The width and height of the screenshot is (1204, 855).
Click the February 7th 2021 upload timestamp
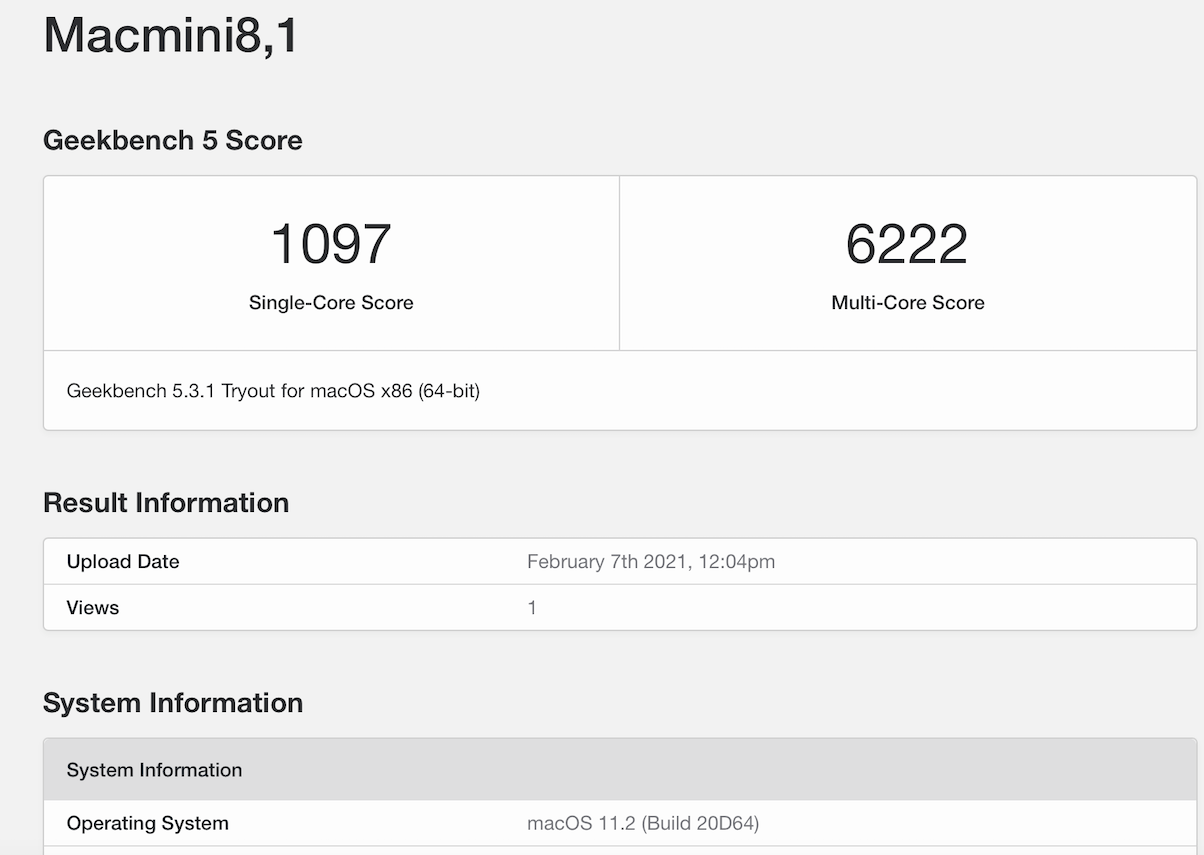tap(650, 562)
